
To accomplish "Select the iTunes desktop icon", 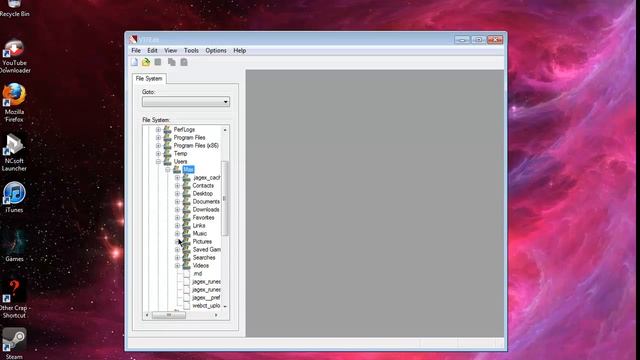I will [x=14, y=198].
